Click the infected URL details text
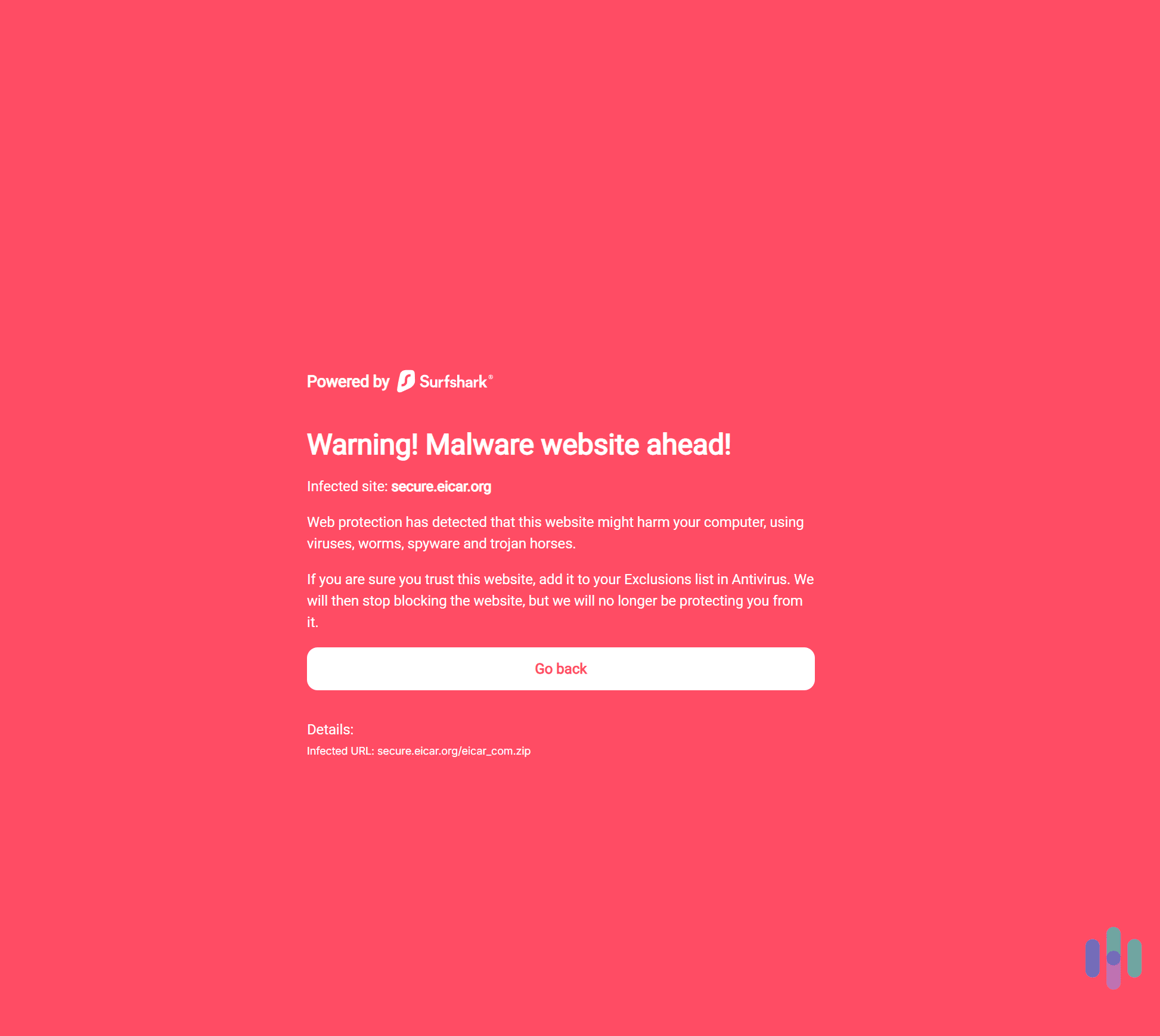 (x=418, y=751)
